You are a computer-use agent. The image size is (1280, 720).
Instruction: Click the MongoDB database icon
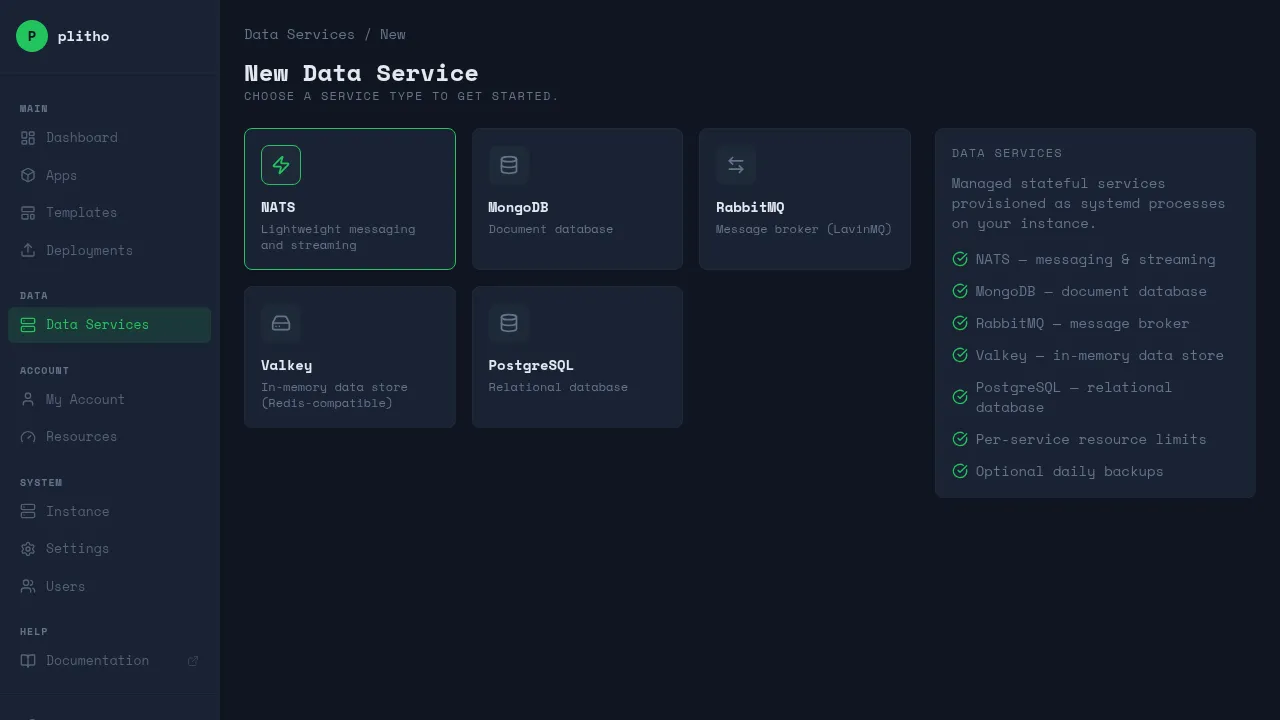click(509, 165)
